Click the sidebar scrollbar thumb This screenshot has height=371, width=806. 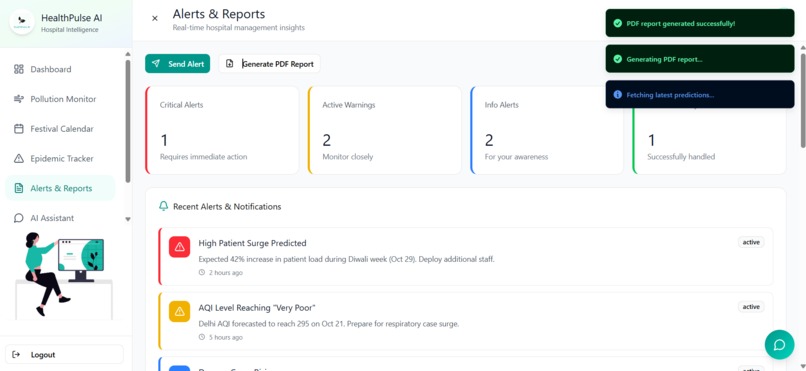pos(128,121)
